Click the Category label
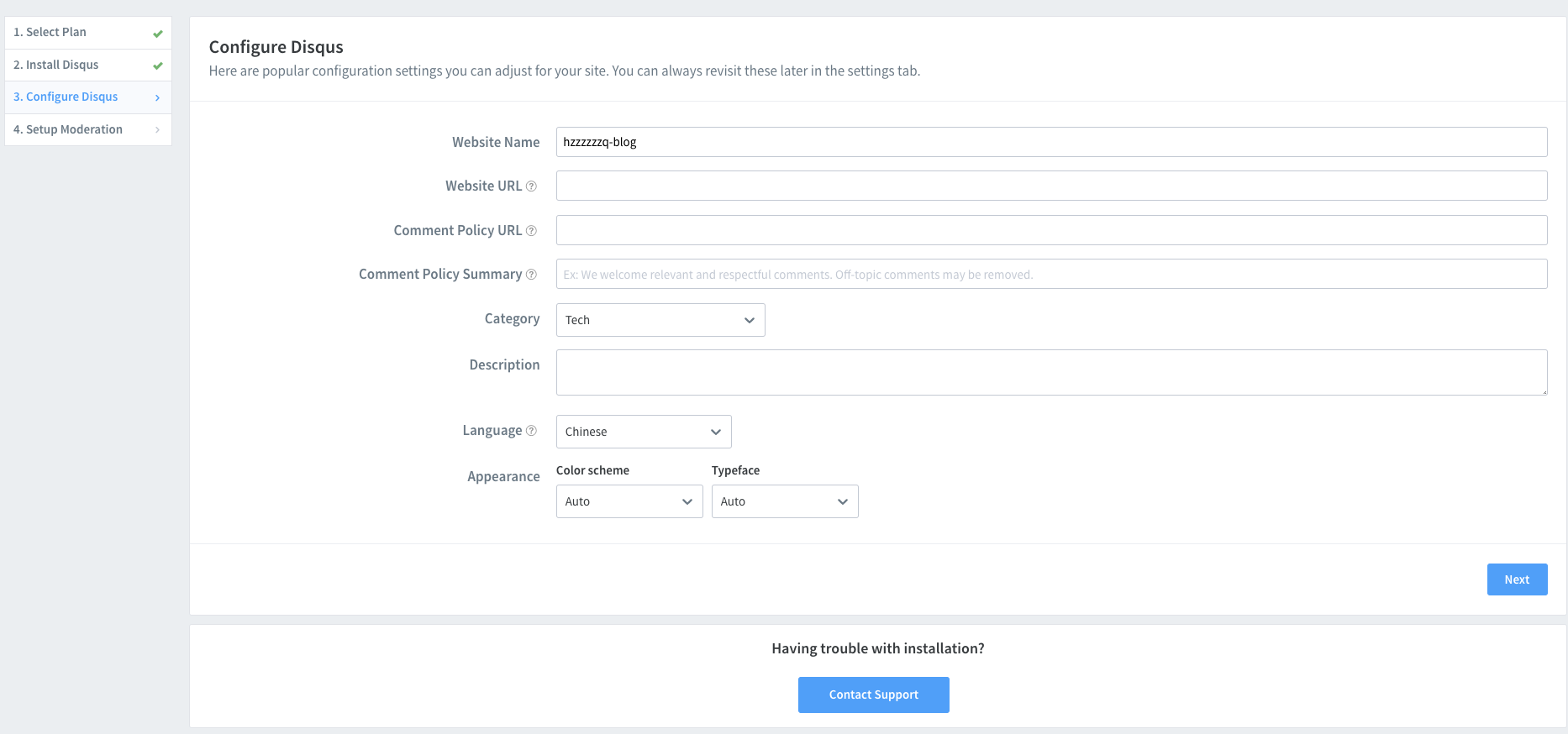This screenshot has width=1568, height=734. (512, 319)
